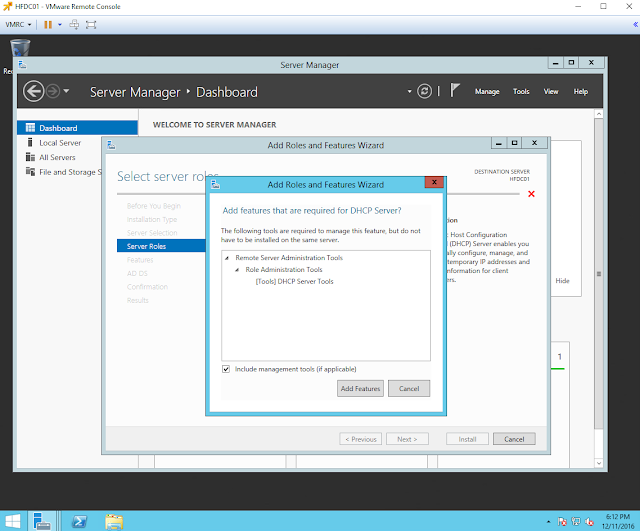640x531 pixels.
Task: Click the Add Features button
Action: coord(360,389)
